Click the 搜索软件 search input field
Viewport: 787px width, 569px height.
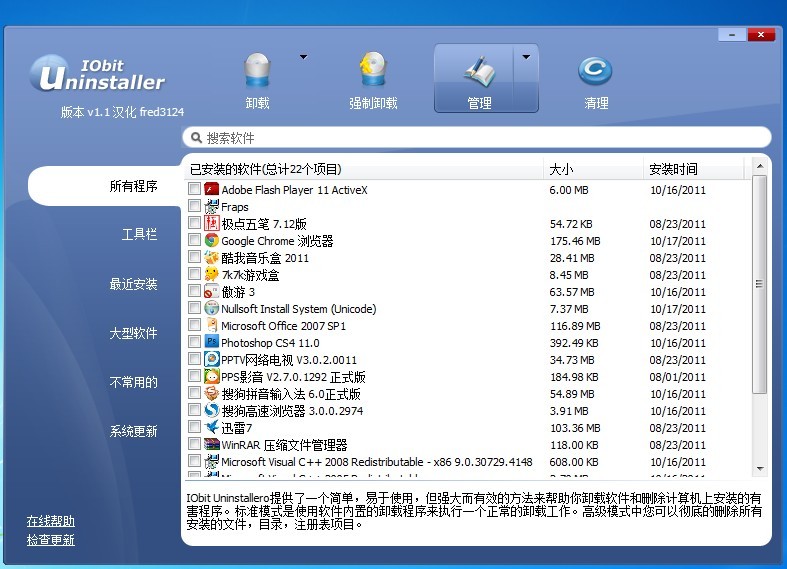480,138
